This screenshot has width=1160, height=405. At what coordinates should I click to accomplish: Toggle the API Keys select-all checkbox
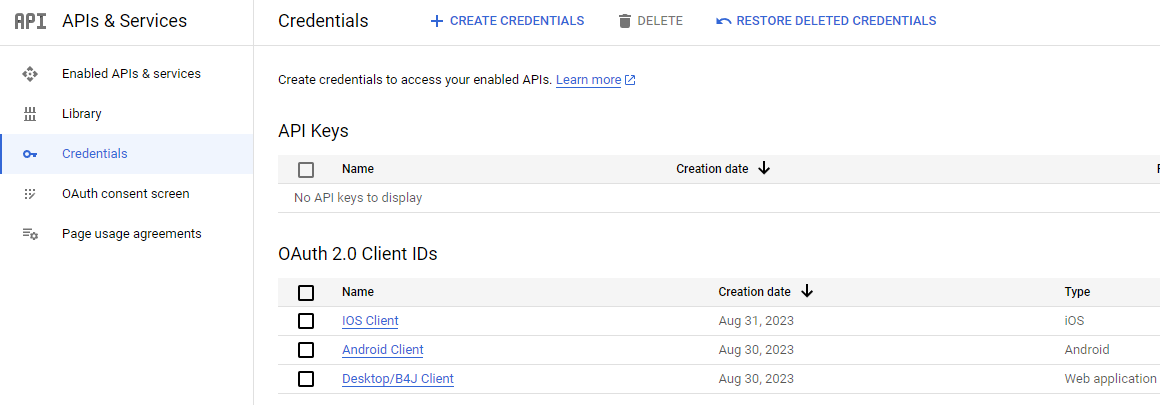tap(306, 170)
